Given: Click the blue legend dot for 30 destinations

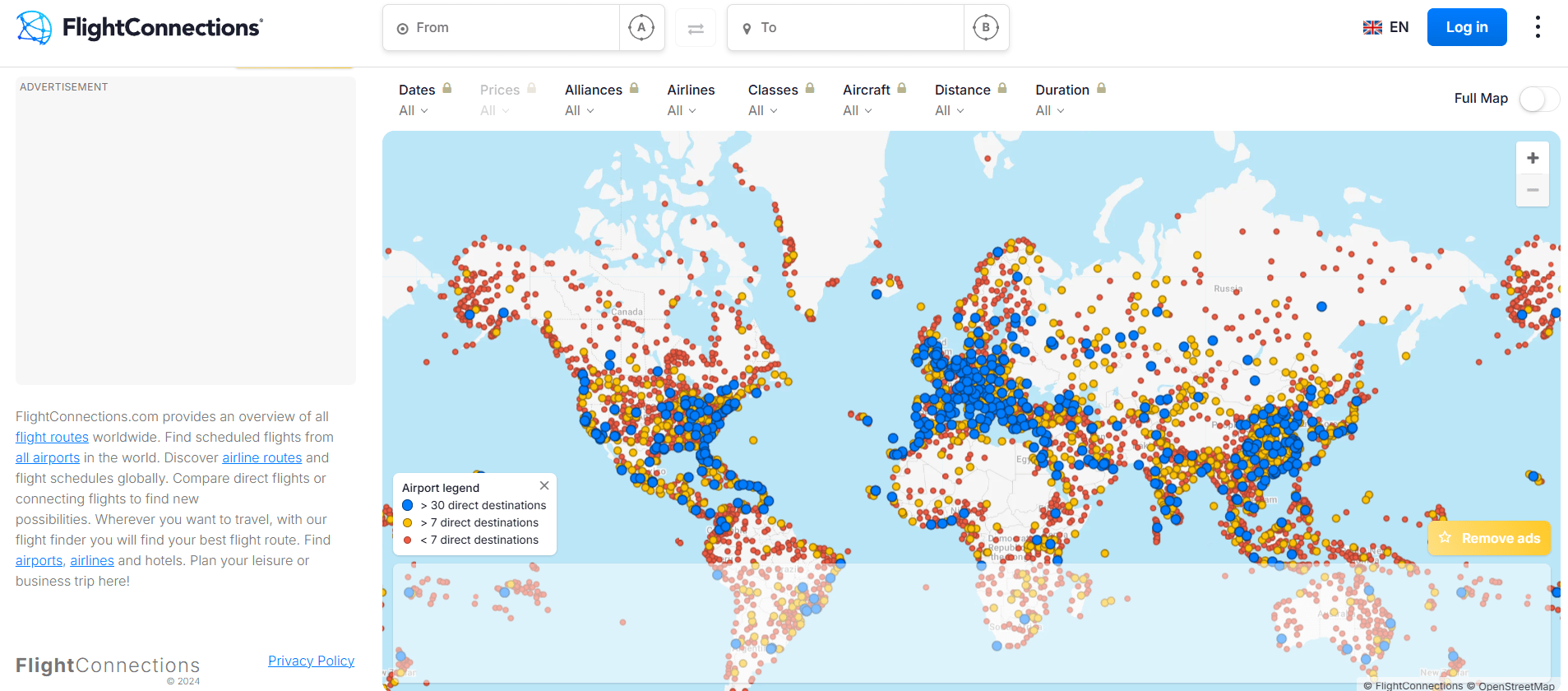Looking at the screenshot, I should pyautogui.click(x=408, y=505).
